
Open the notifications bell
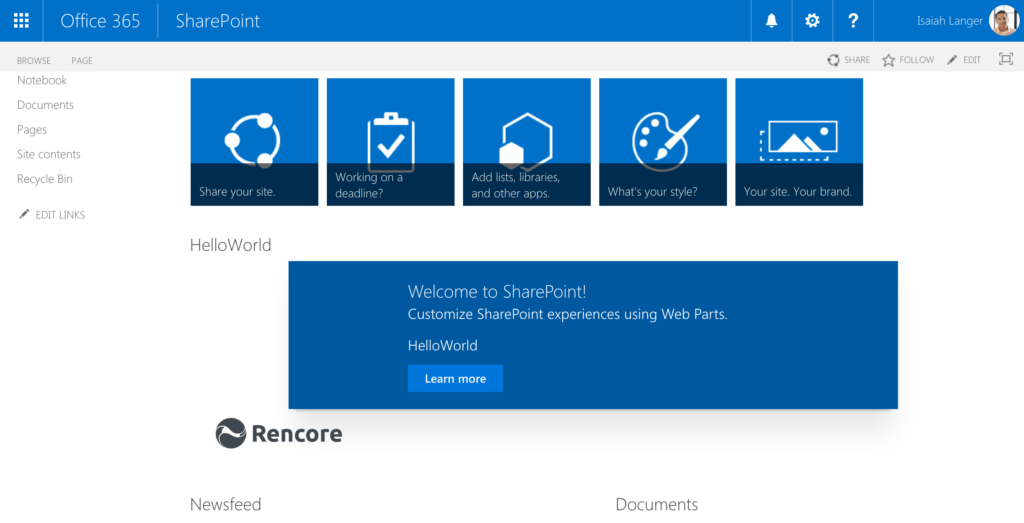click(771, 21)
